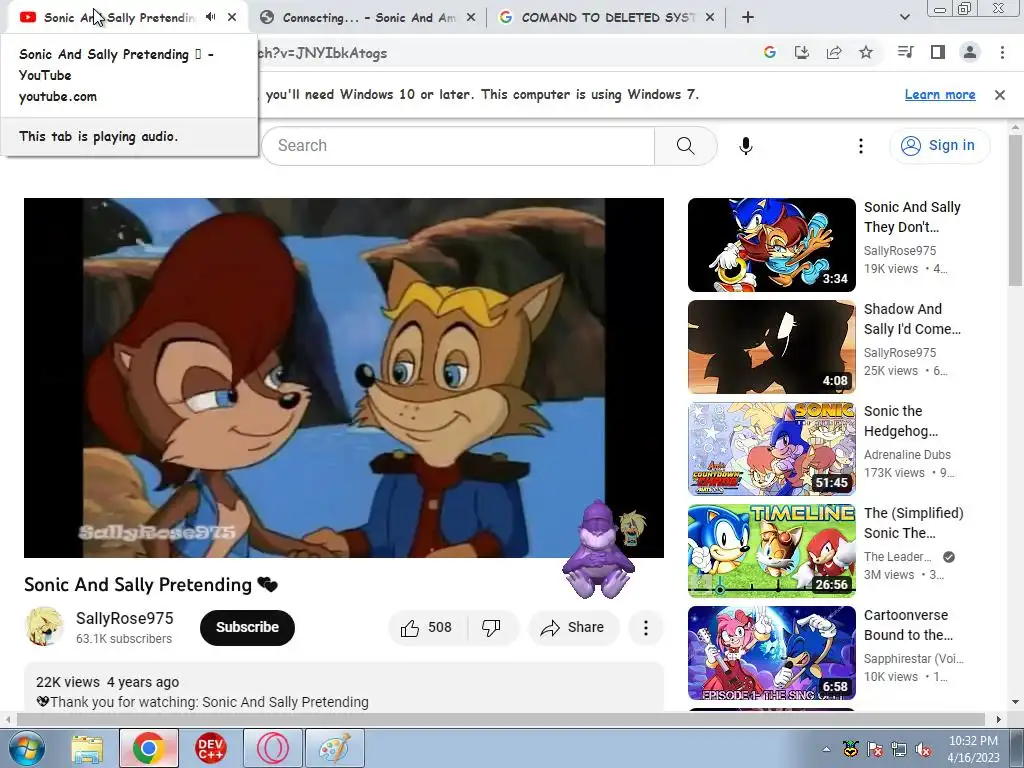Click the share page icon in the address bar
This screenshot has width=1024, height=768.
[834, 52]
